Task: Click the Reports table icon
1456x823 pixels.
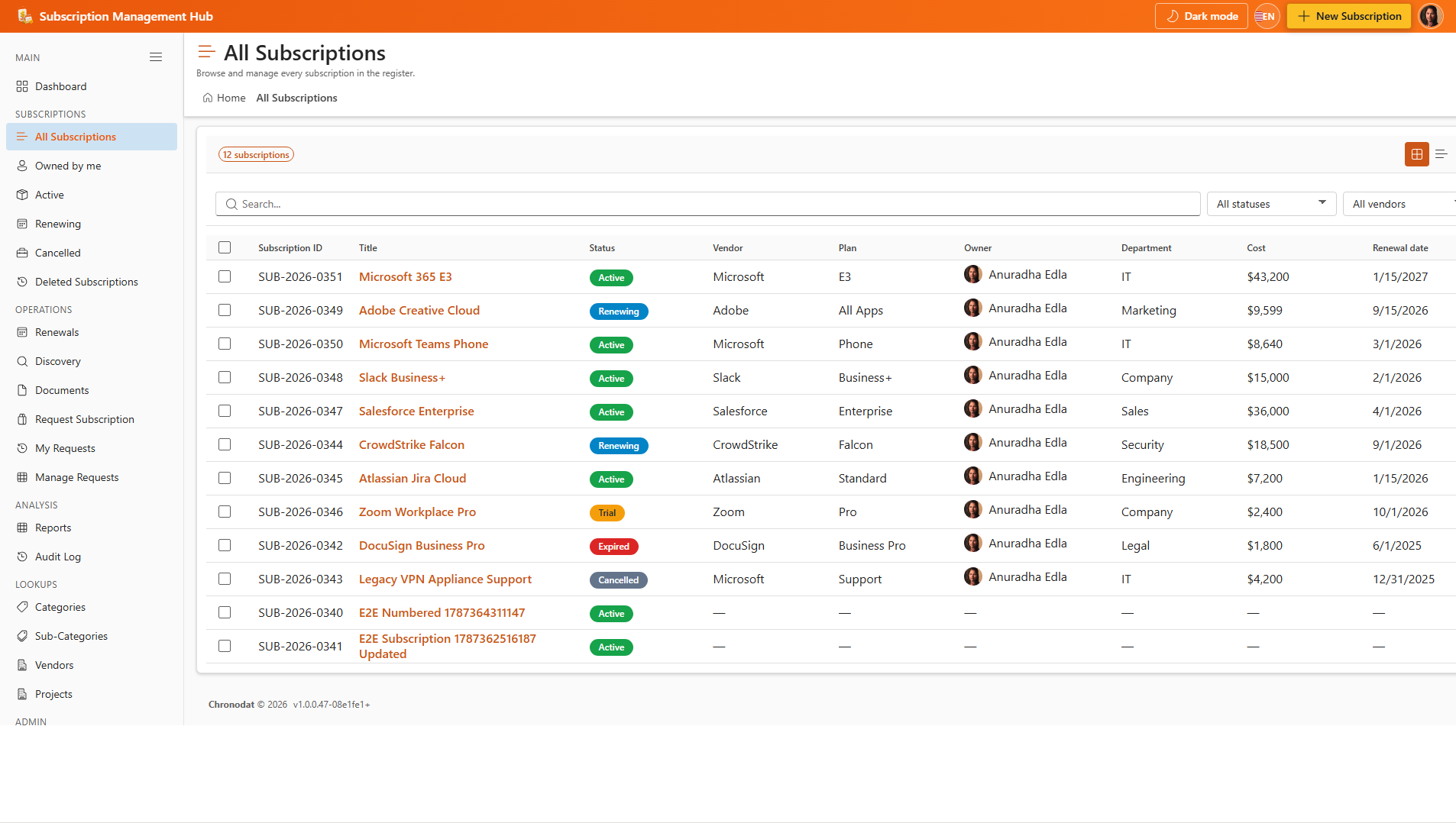Action: tap(22, 528)
